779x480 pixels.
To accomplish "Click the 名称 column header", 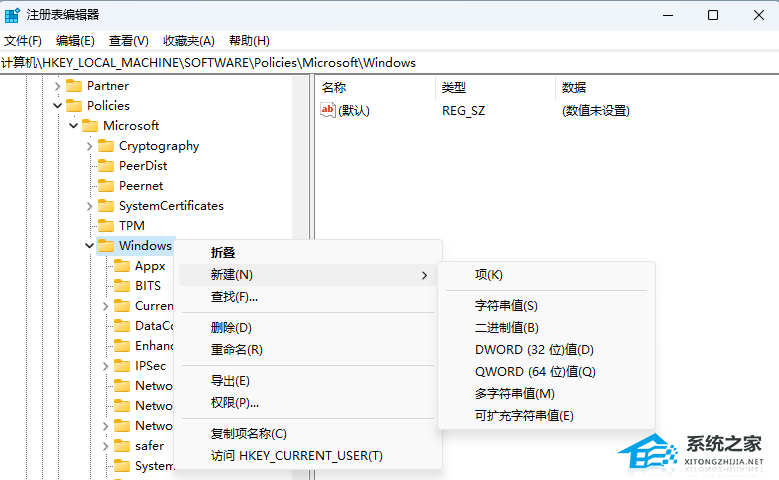I will 334,88.
